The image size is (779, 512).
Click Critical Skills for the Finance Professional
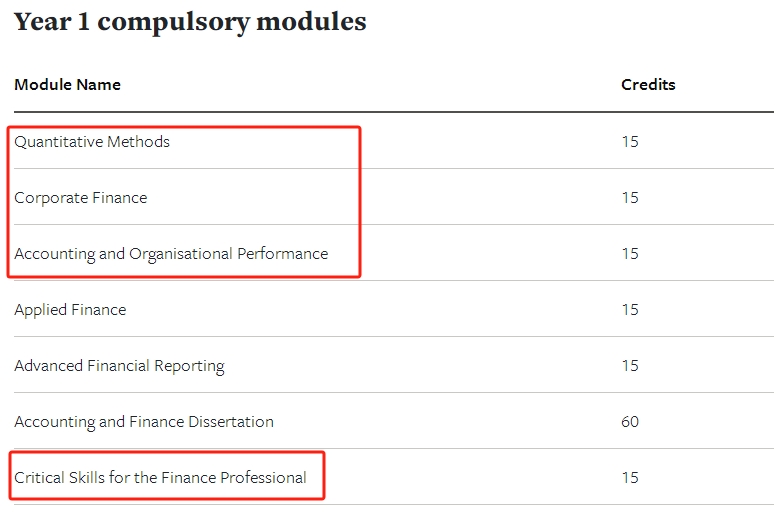click(x=160, y=478)
